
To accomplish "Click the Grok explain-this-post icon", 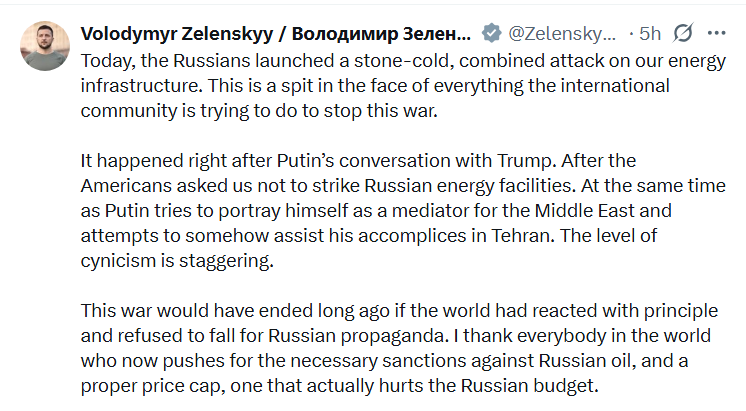I will click(683, 33).
